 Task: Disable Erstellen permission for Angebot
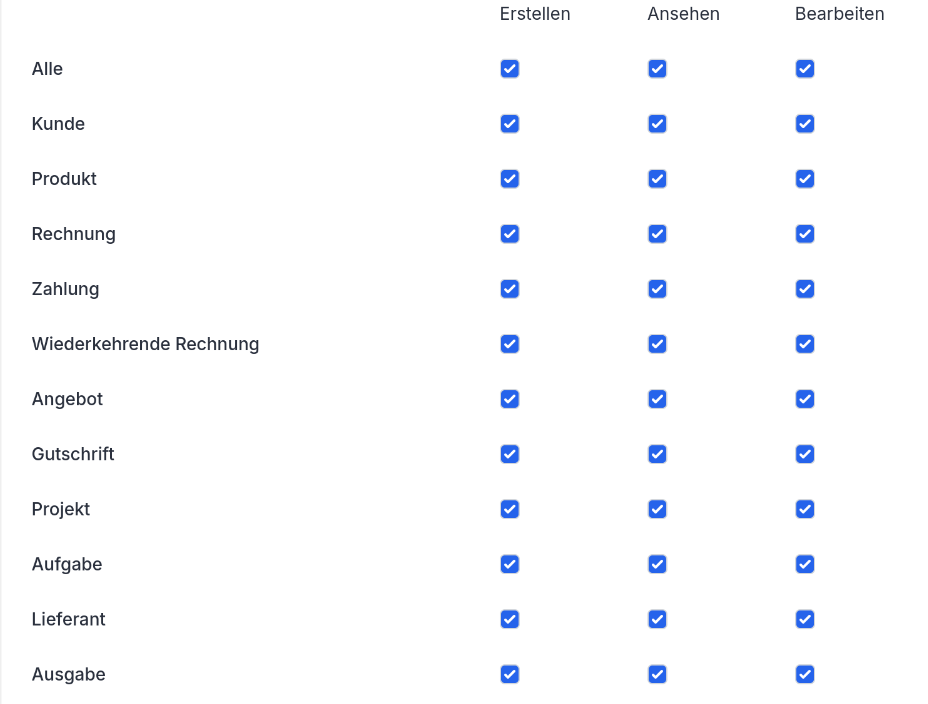[510, 399]
